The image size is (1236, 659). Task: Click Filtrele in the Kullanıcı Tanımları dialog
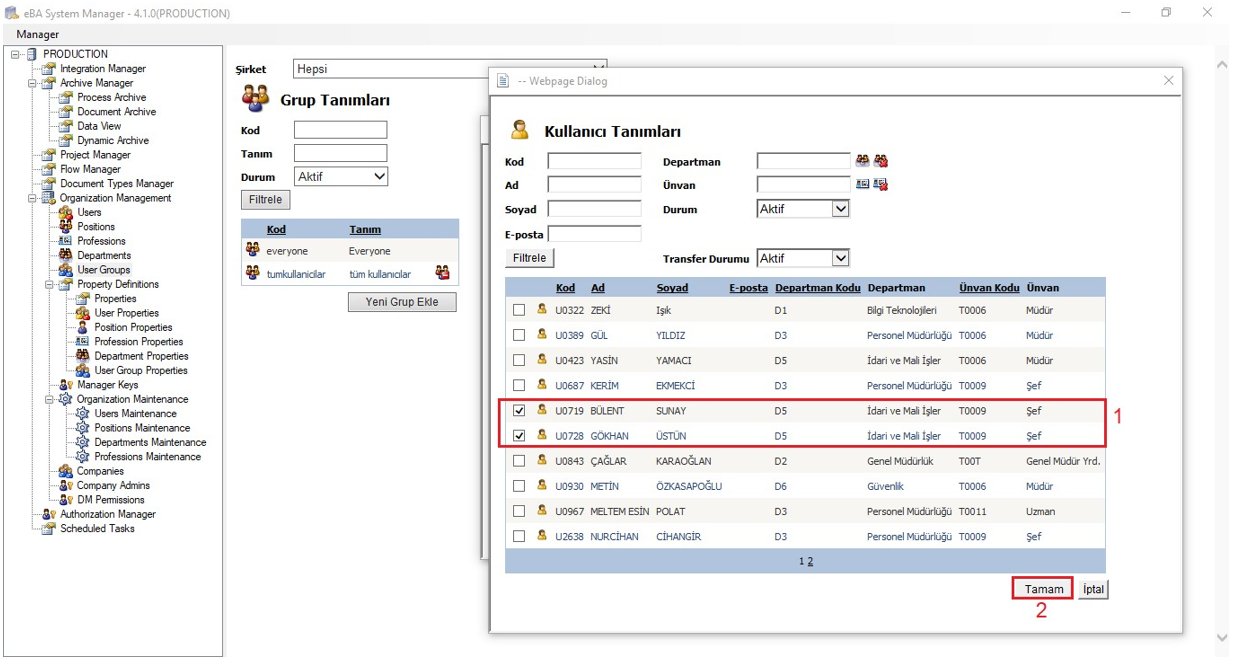(529, 258)
